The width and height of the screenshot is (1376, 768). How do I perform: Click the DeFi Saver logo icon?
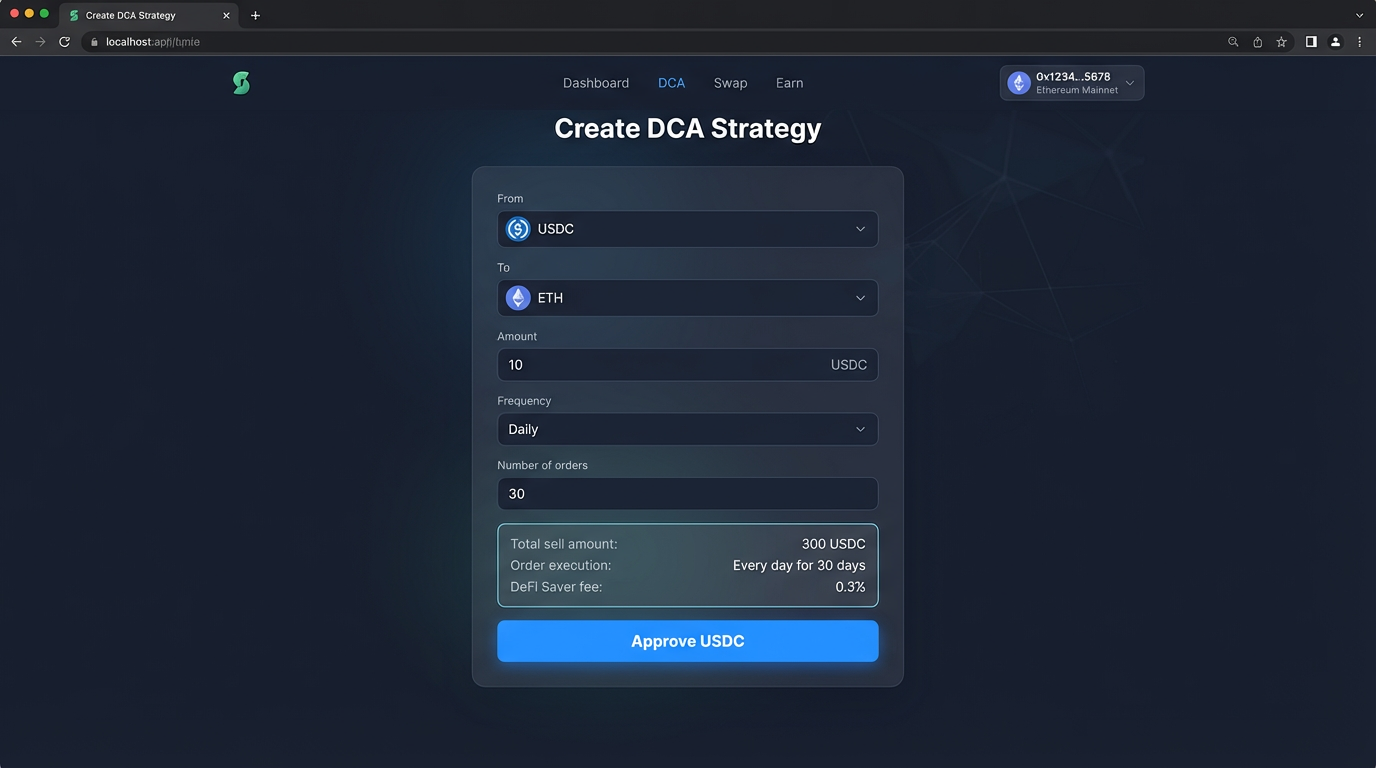(241, 83)
